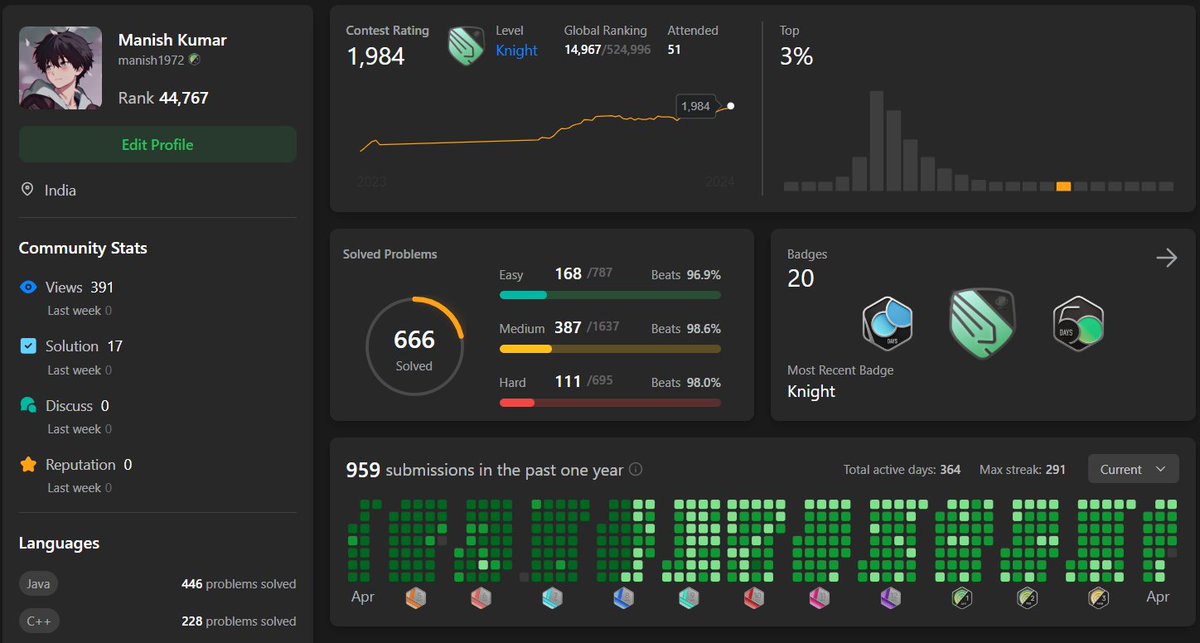Image resolution: width=1200 pixels, height=643 pixels.
Task: Click the Views 391 stat
Action: click(80, 287)
